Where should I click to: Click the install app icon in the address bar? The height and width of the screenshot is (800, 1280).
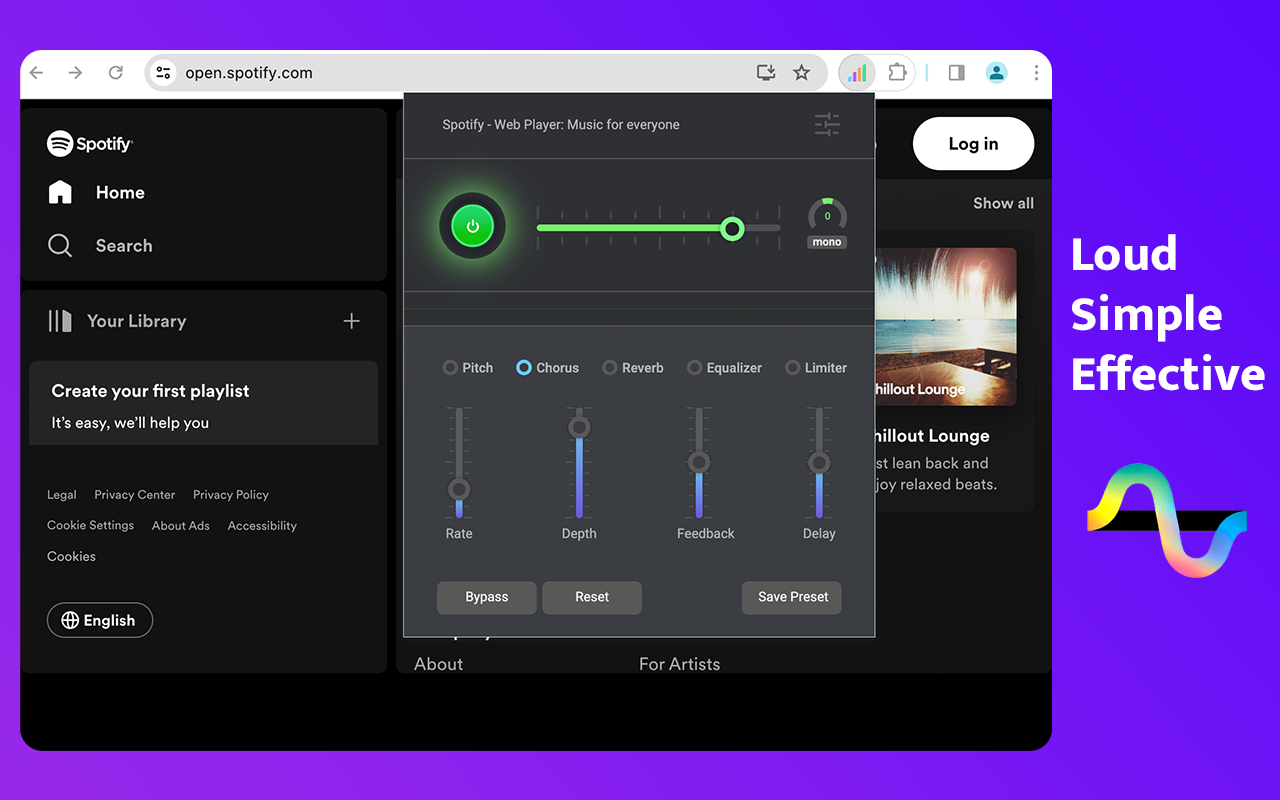coord(766,73)
